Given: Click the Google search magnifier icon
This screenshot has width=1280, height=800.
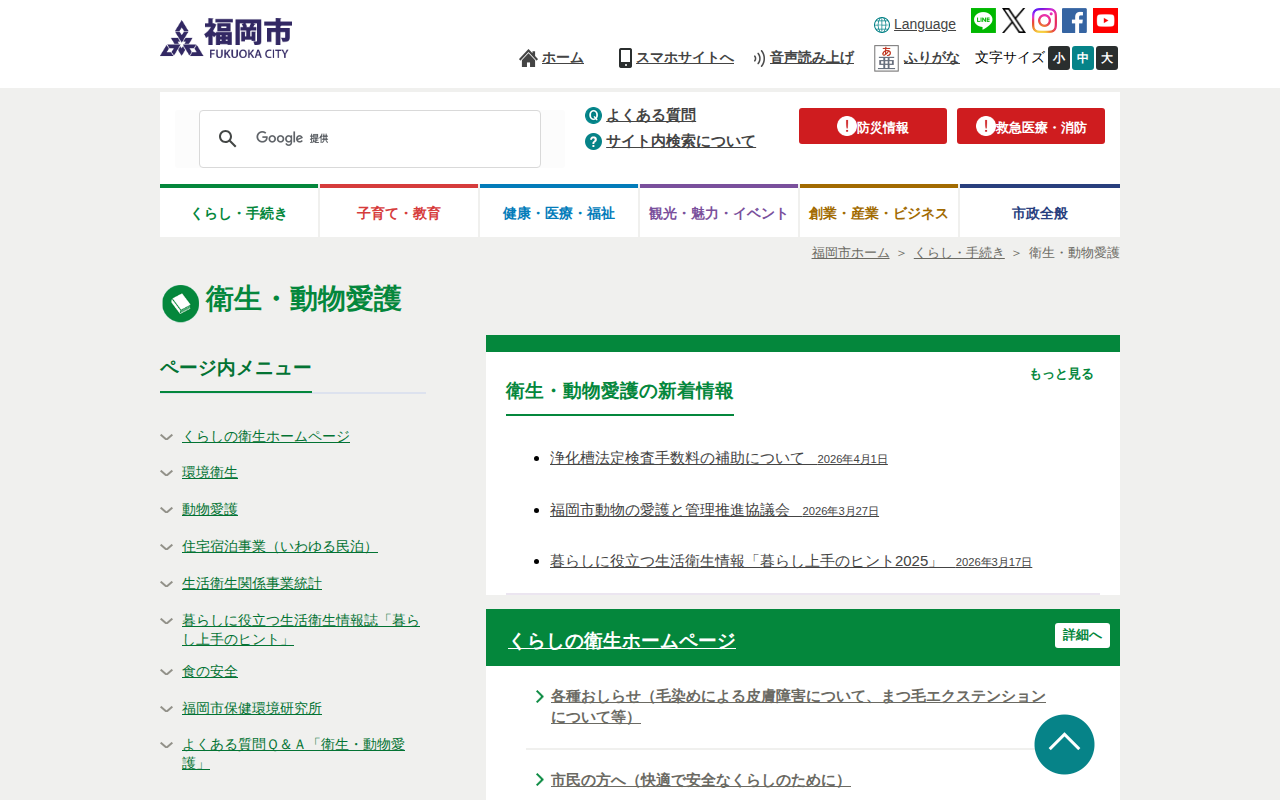Looking at the screenshot, I should (x=228, y=139).
